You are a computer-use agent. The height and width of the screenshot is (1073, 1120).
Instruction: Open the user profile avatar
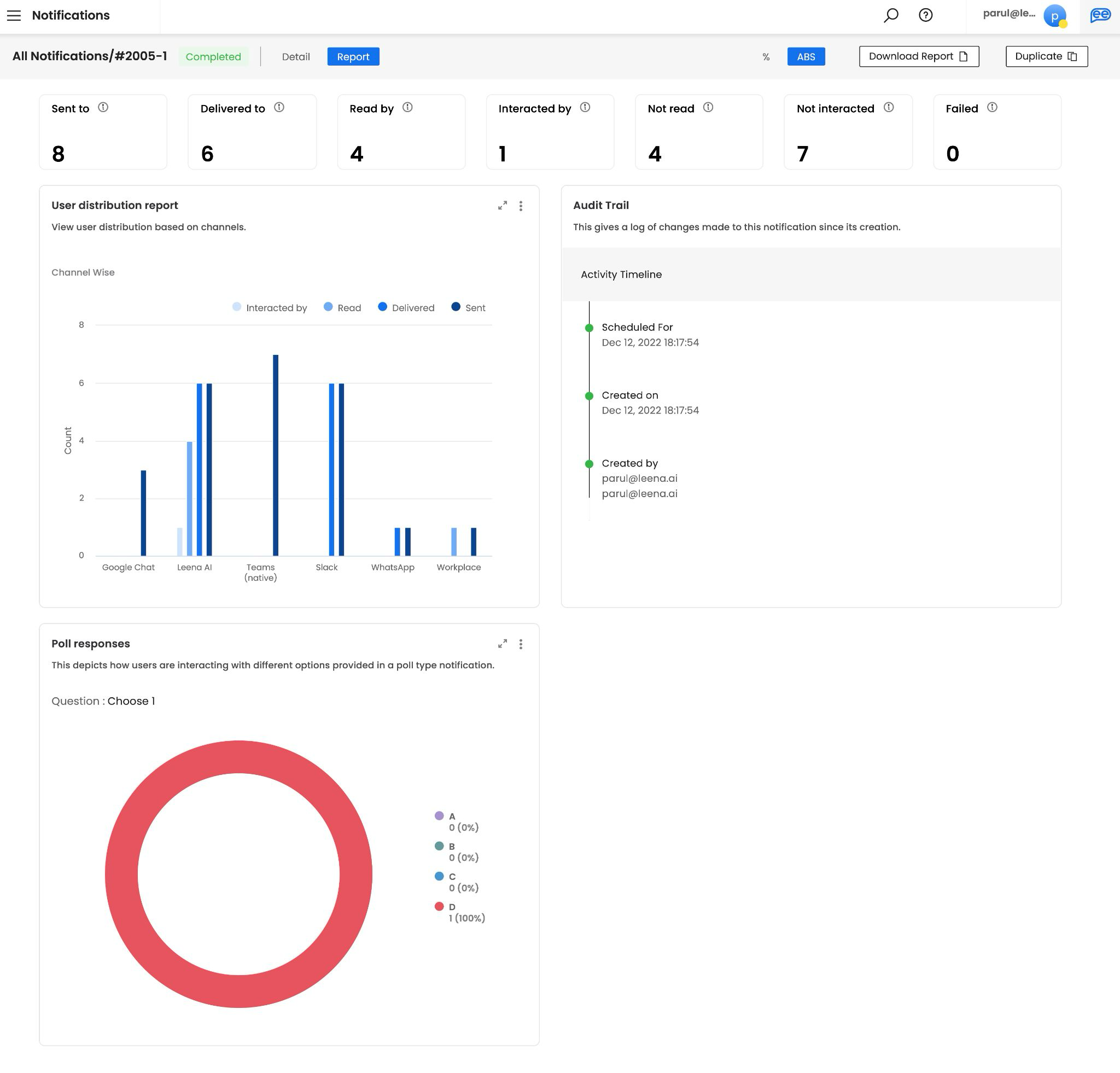point(1054,16)
